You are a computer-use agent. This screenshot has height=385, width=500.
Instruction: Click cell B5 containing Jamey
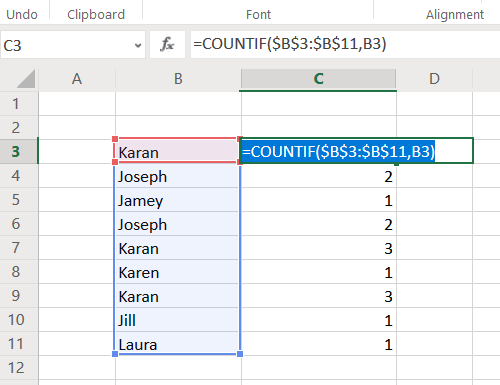[x=178, y=200]
